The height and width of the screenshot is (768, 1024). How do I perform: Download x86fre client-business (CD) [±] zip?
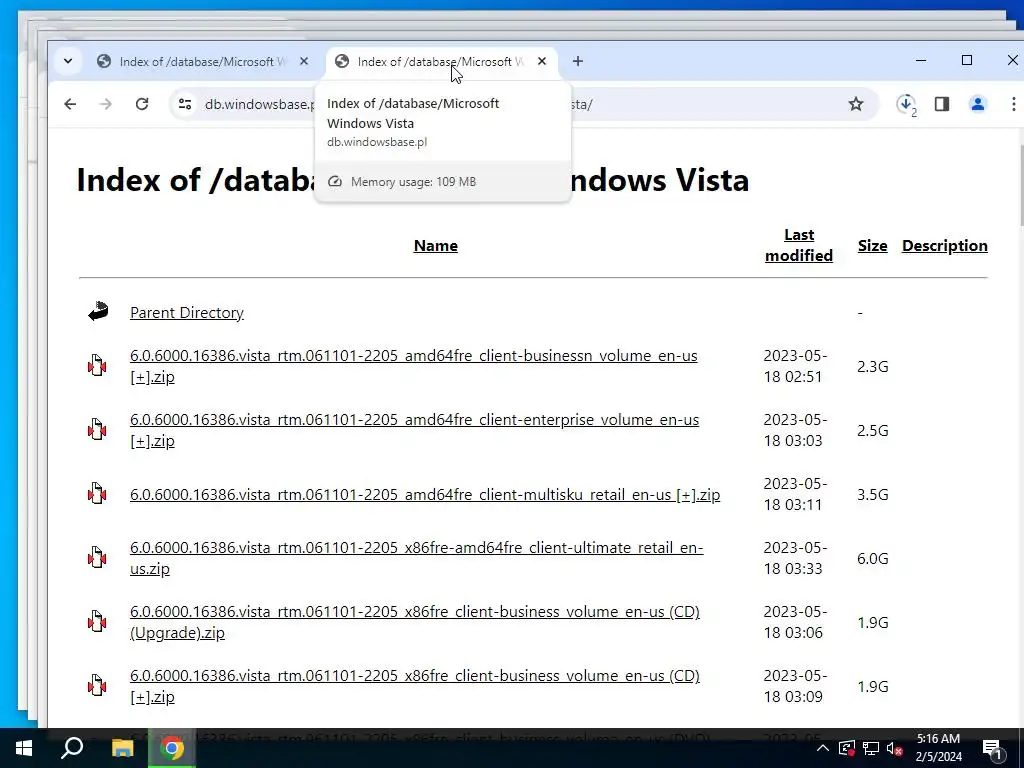click(x=415, y=686)
